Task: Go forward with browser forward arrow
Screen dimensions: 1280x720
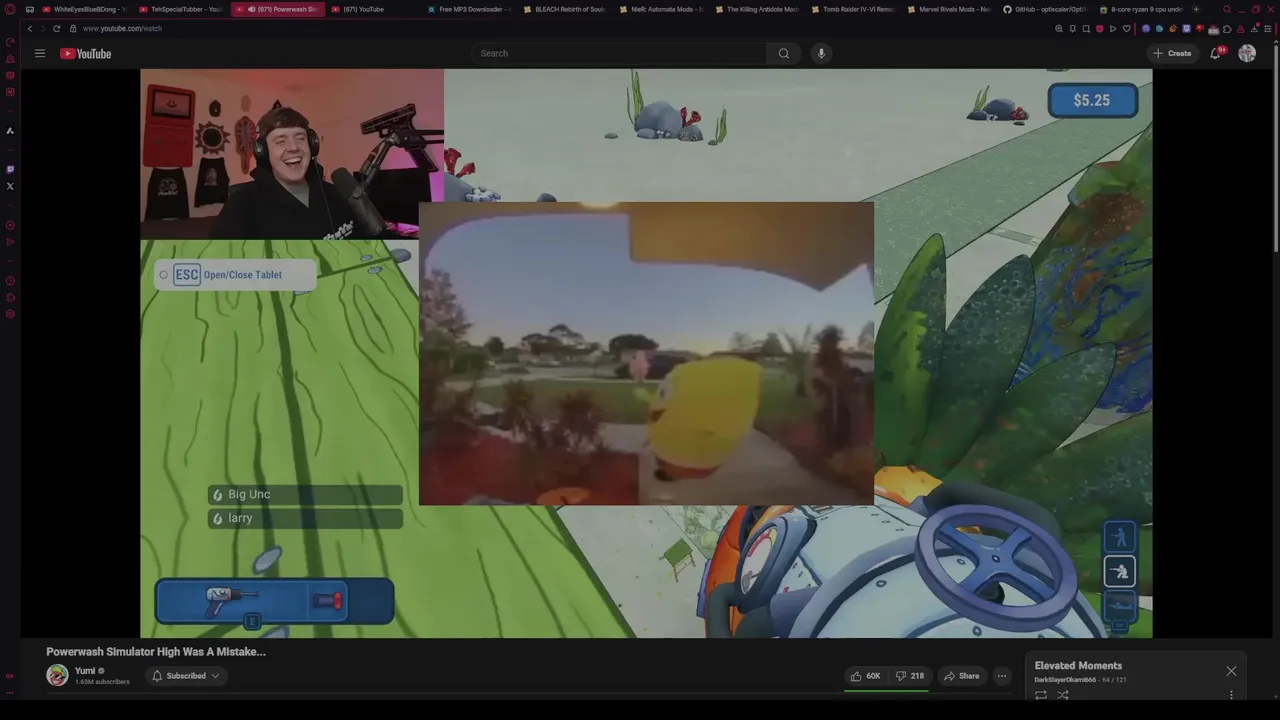Action: (x=42, y=28)
